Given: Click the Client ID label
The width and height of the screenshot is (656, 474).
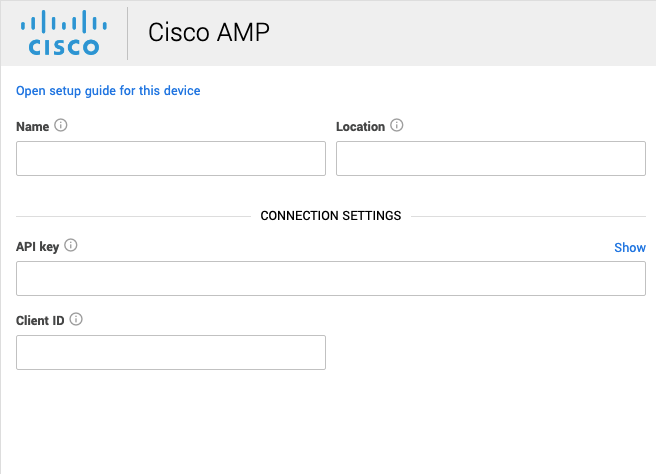Looking at the screenshot, I should [x=40, y=320].
